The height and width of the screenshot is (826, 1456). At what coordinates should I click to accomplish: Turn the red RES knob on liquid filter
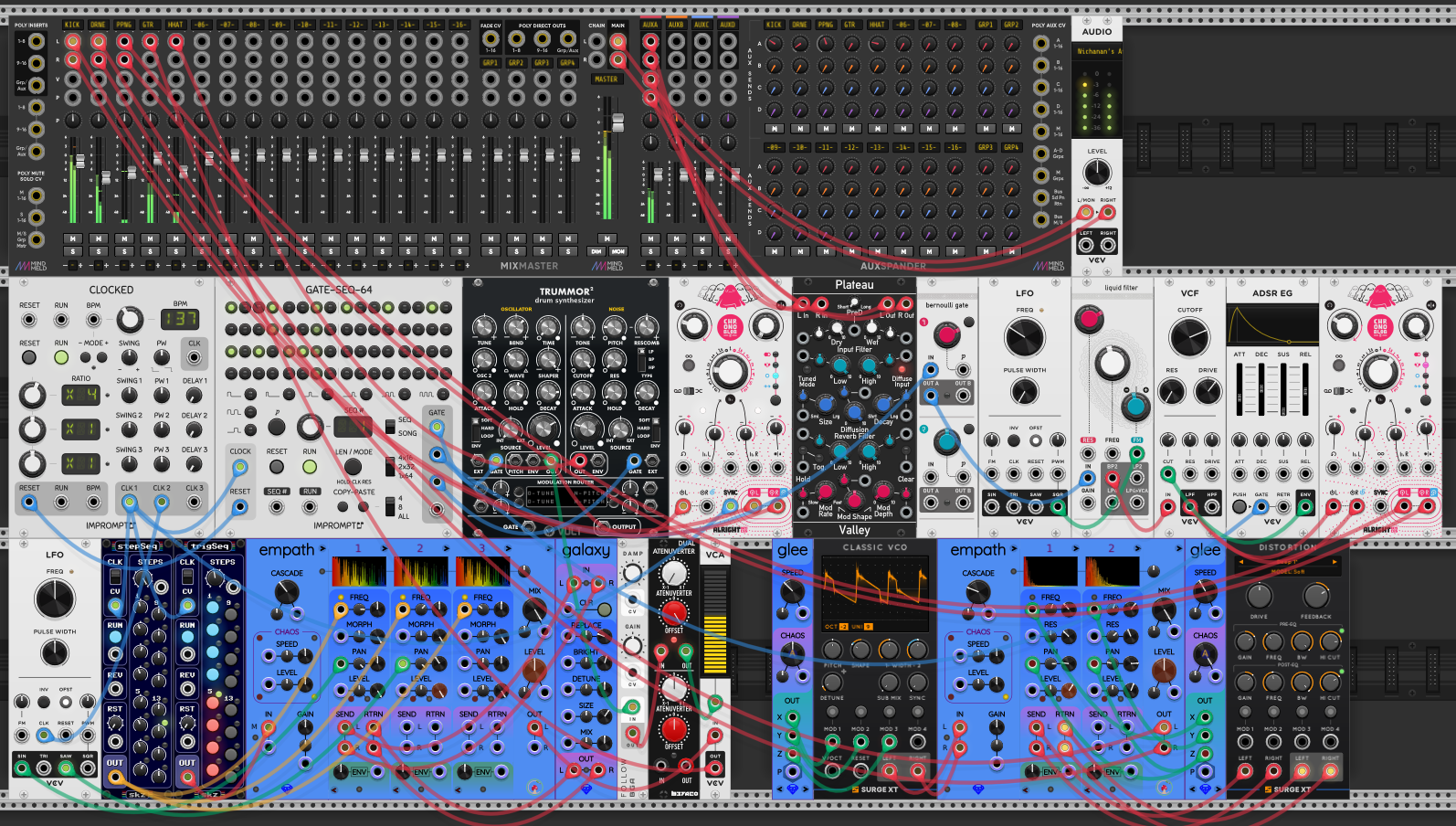pyautogui.click(x=1088, y=318)
